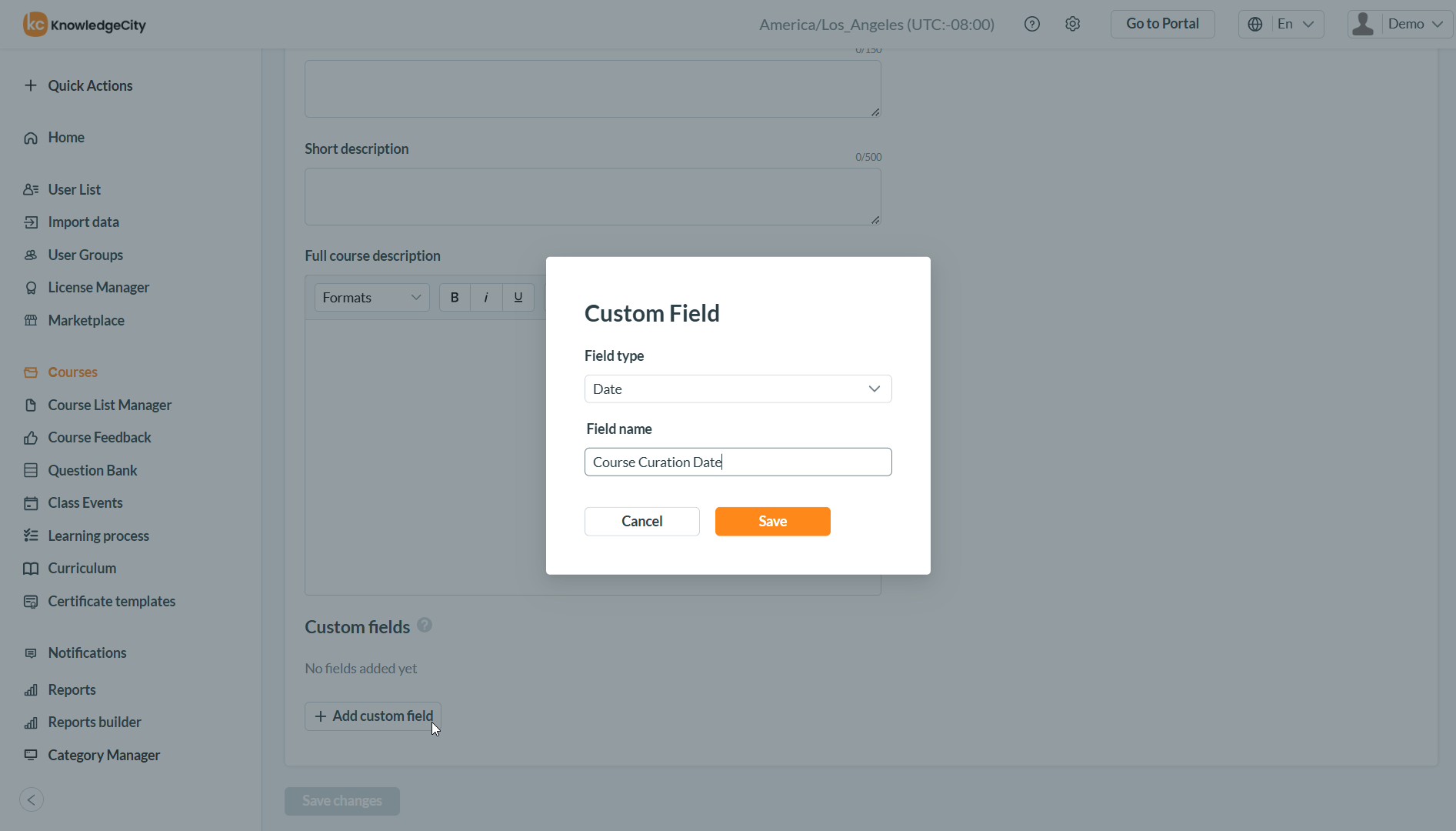This screenshot has height=831, width=1456.
Task: Toggle bold formatting in the editor
Action: coord(455,297)
